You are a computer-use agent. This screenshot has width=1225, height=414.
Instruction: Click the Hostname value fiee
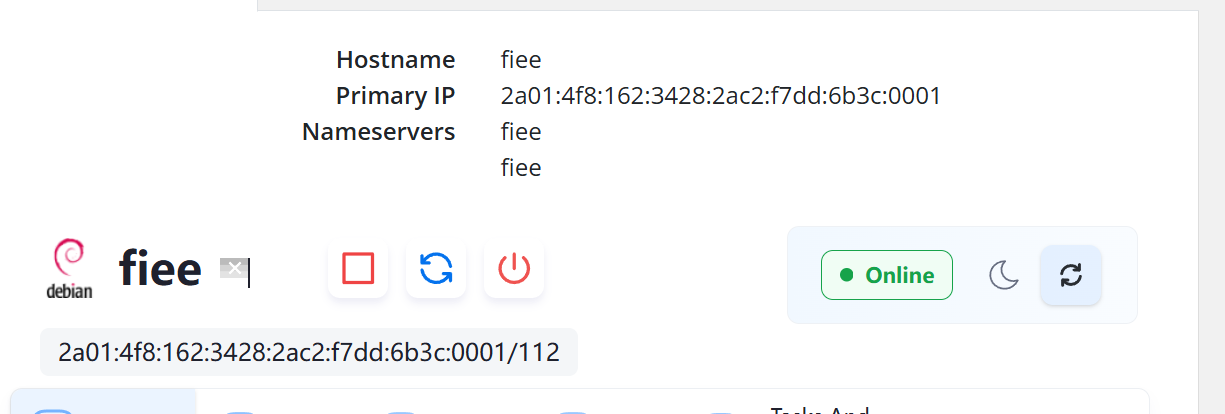(521, 60)
